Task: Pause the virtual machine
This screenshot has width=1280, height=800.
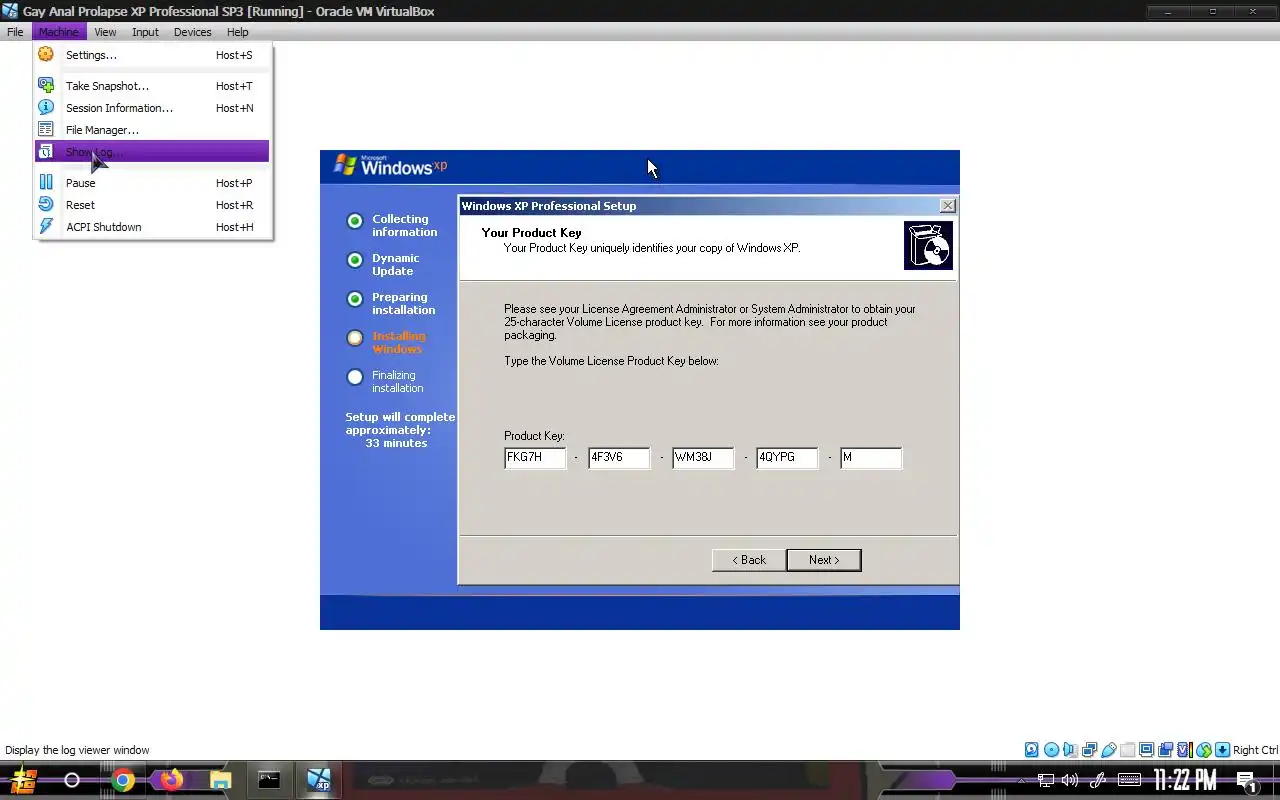Action: (152, 183)
